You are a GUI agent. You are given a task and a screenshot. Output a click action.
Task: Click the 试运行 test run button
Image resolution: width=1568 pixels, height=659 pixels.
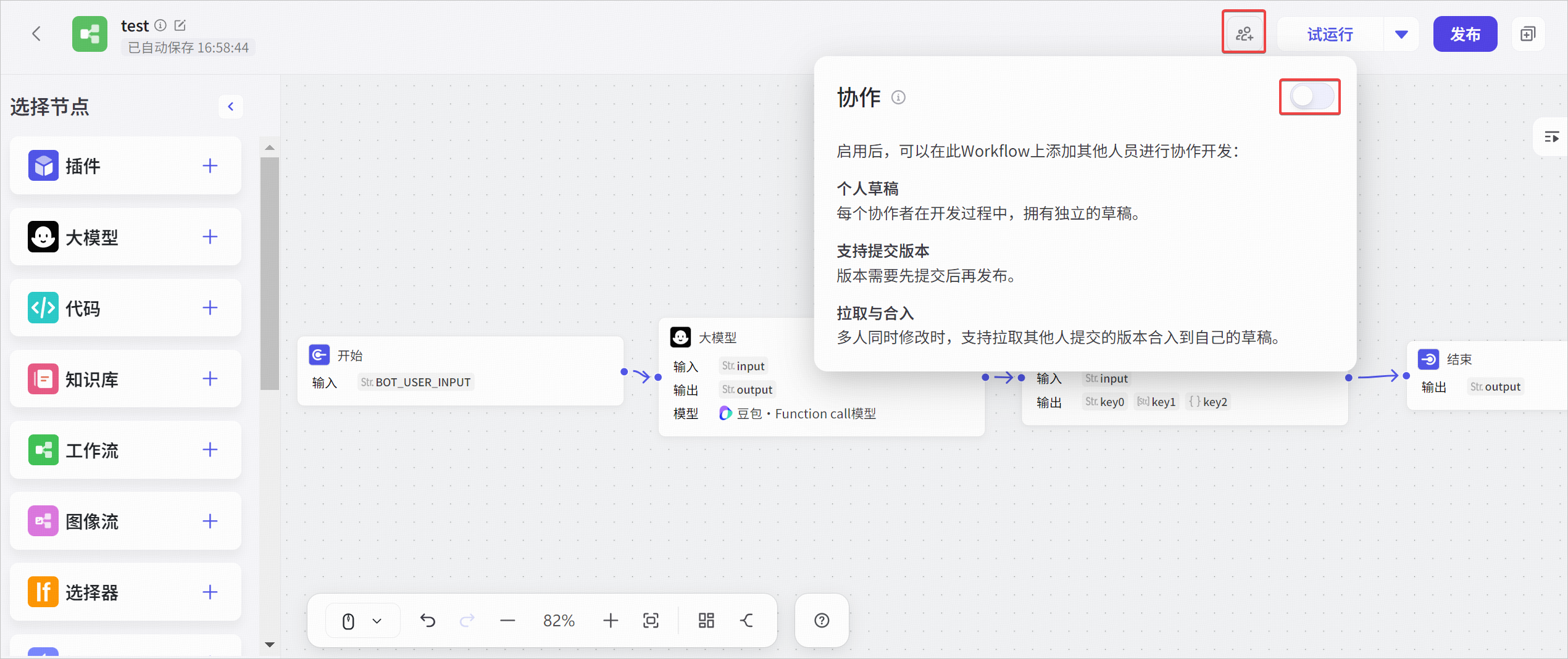1330,34
